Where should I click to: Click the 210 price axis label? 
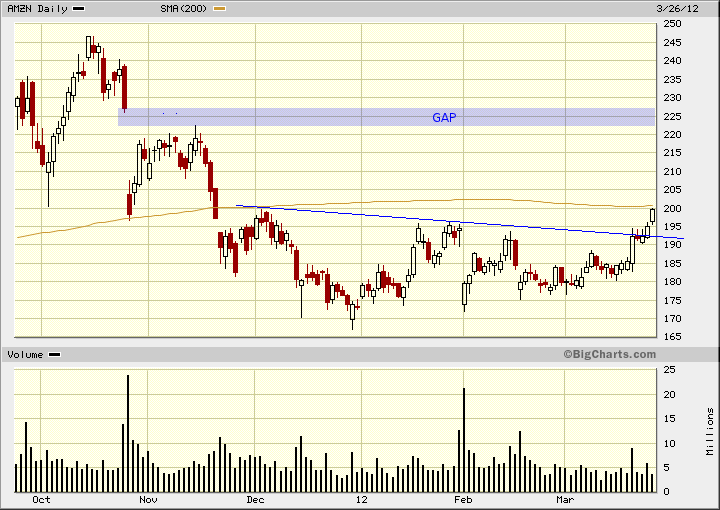point(673,172)
